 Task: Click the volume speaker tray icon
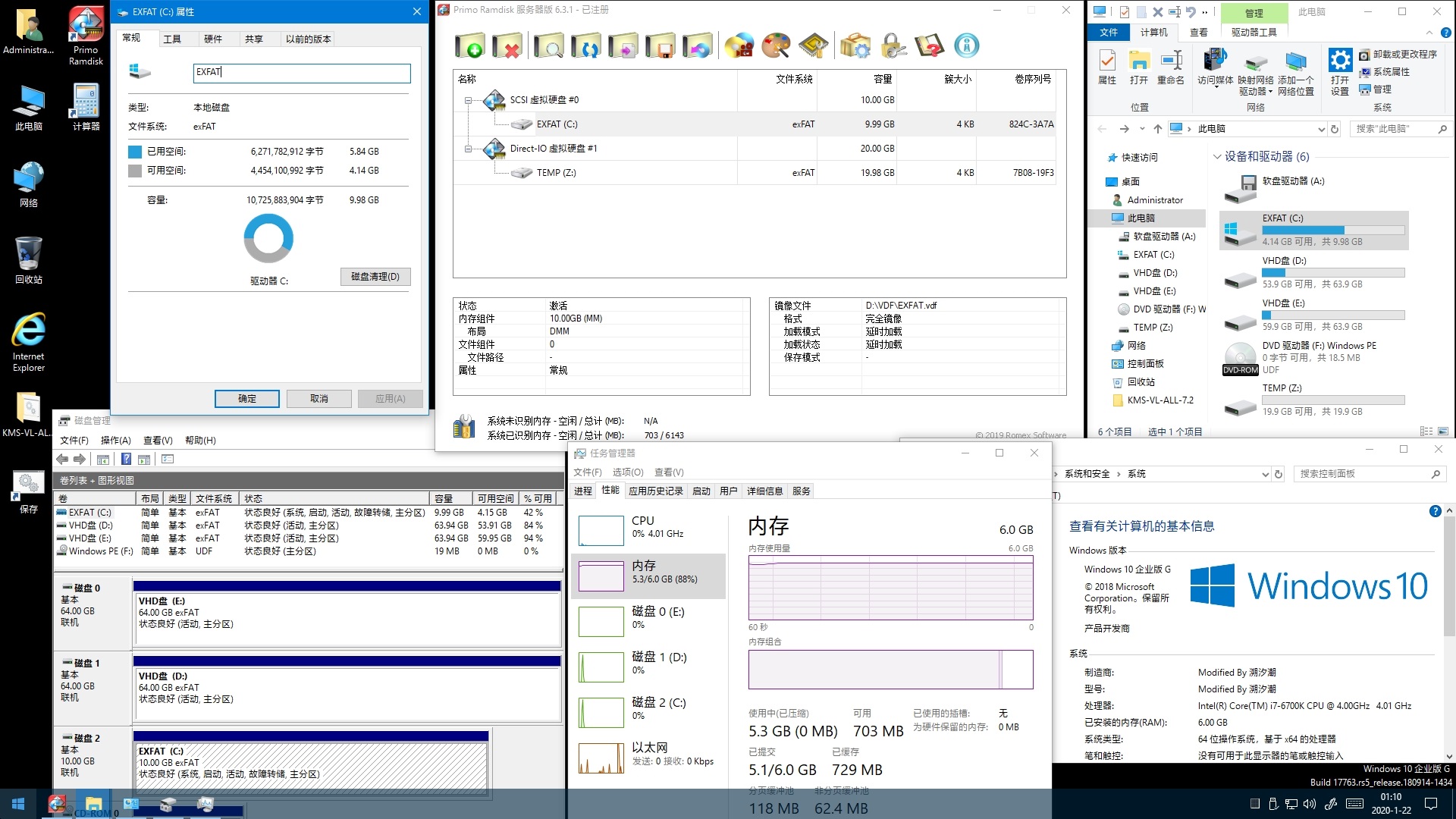tap(1310, 804)
